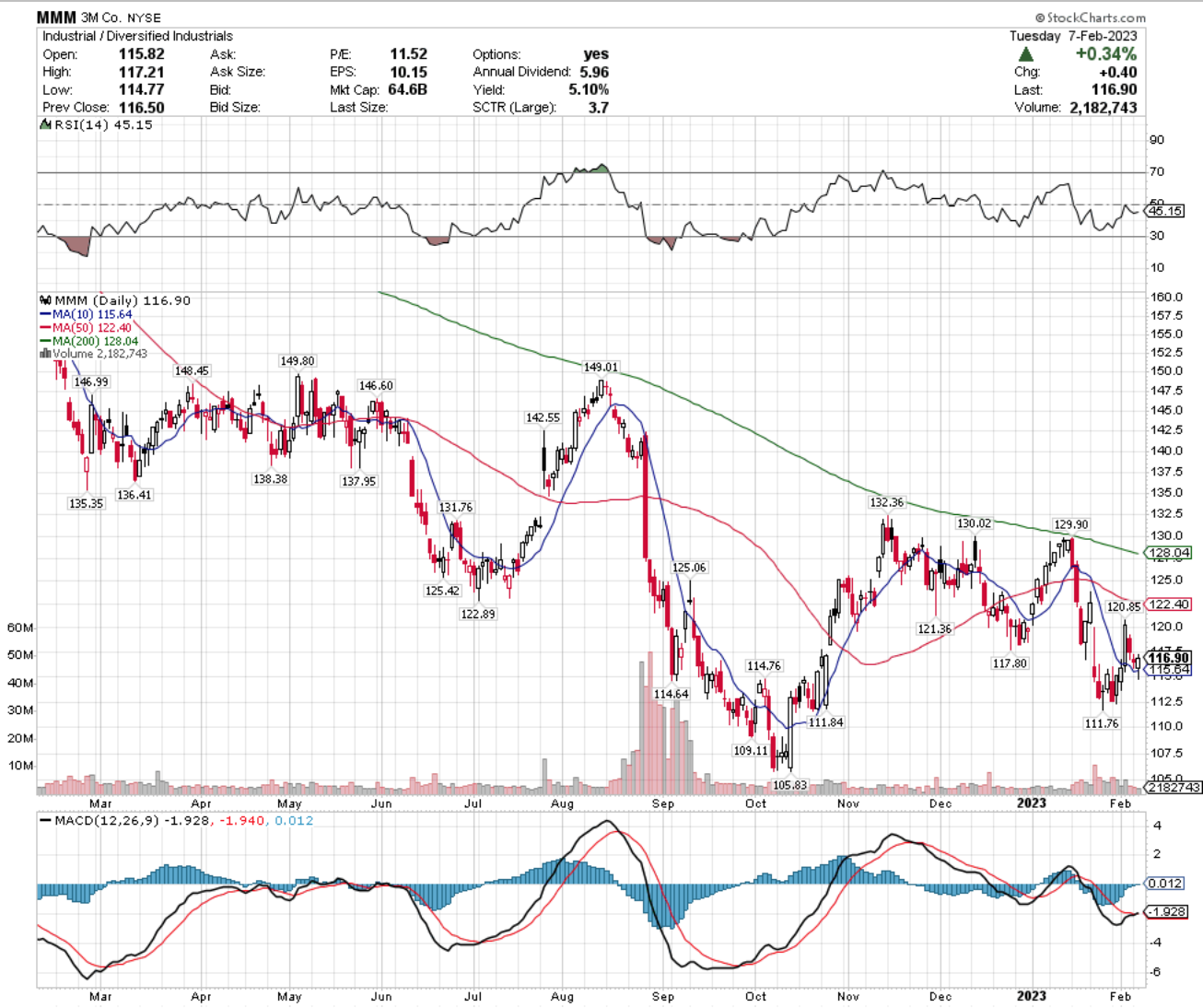Click the Yield value 5.10%
This screenshot has height=1008, width=1203.
[589, 89]
